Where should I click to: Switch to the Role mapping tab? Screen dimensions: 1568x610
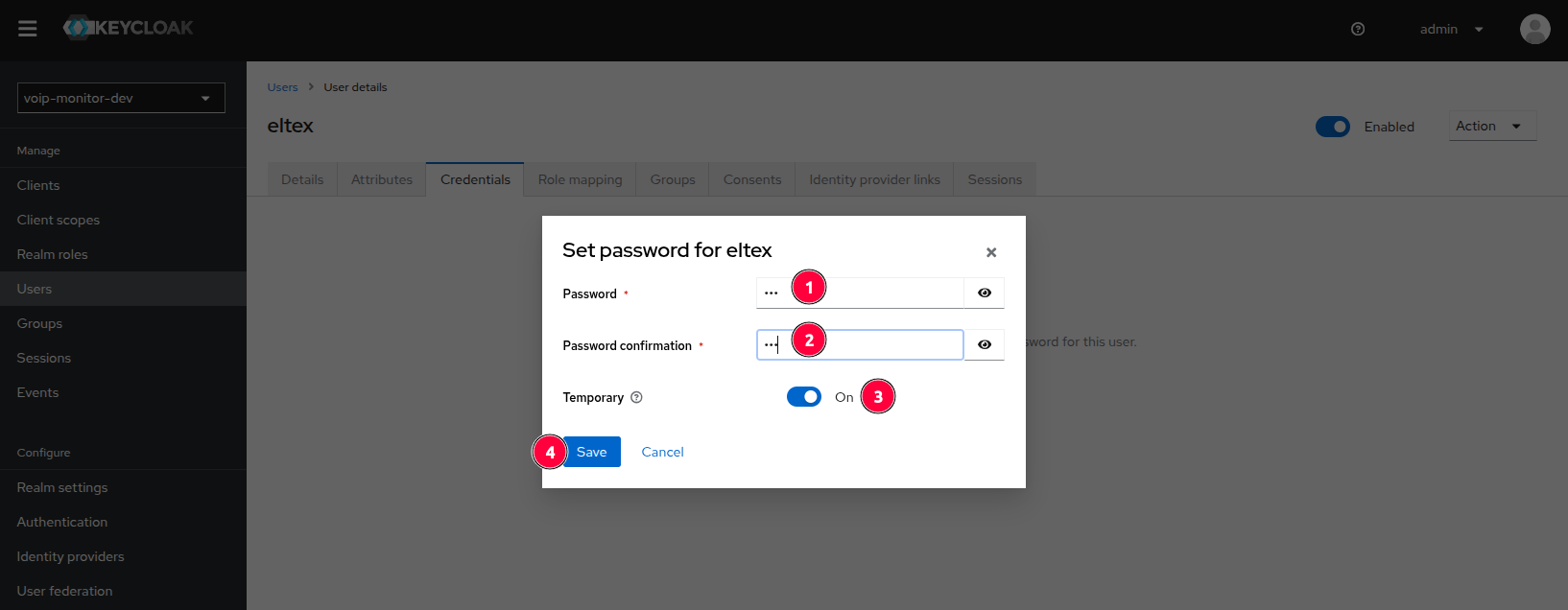pos(580,179)
